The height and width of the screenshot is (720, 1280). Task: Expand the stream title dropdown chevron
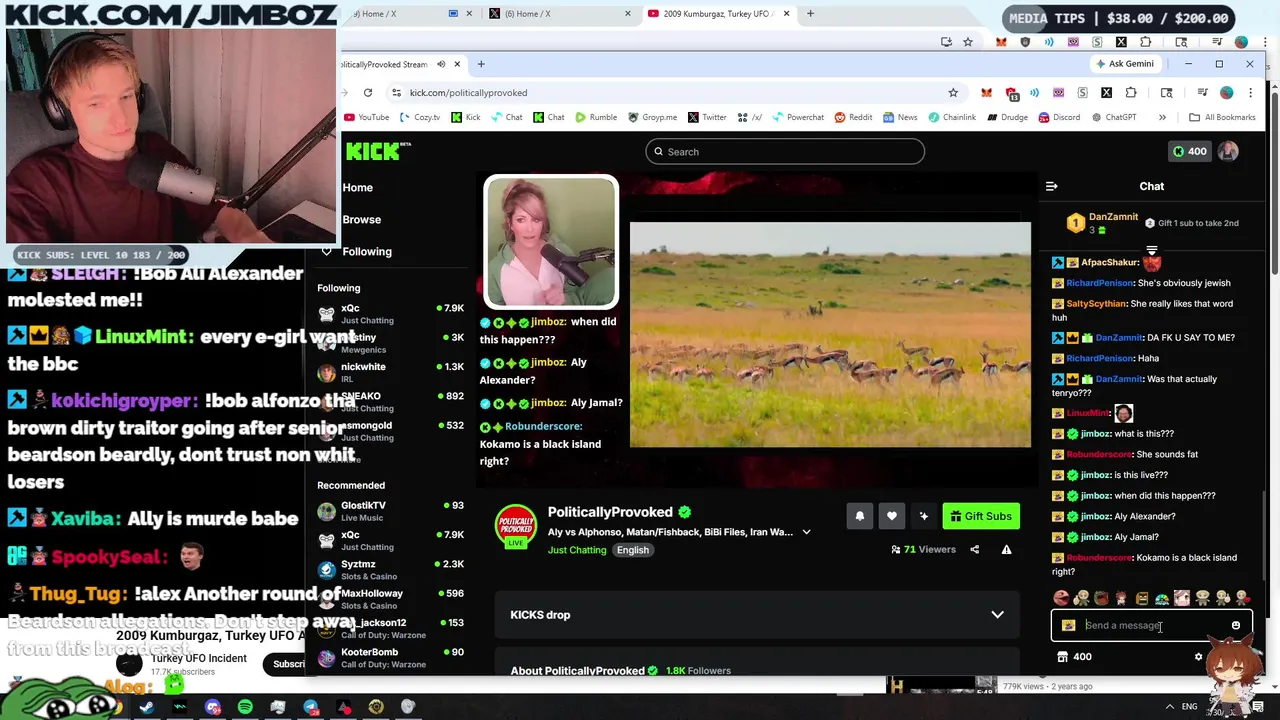[x=806, y=532]
